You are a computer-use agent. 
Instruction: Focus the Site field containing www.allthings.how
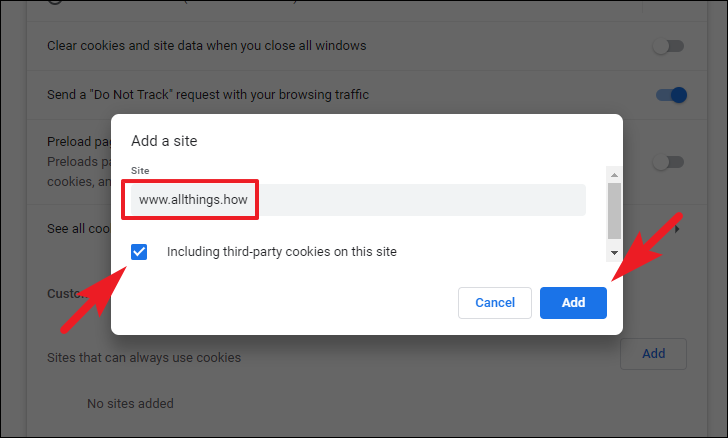[x=358, y=200]
